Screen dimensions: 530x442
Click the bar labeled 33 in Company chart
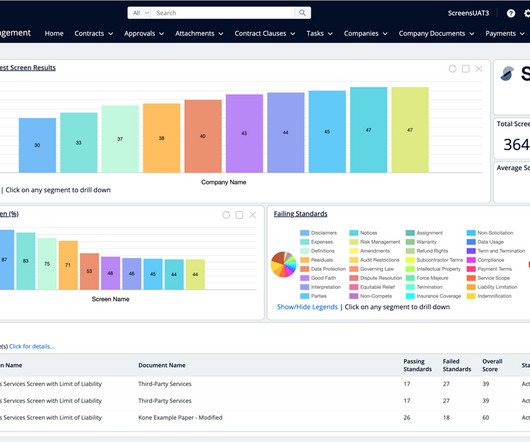79,143
